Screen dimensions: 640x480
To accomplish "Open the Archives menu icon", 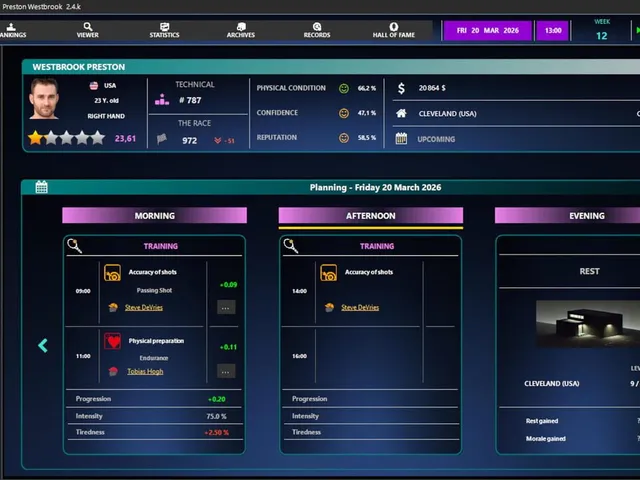I will [x=241, y=27].
